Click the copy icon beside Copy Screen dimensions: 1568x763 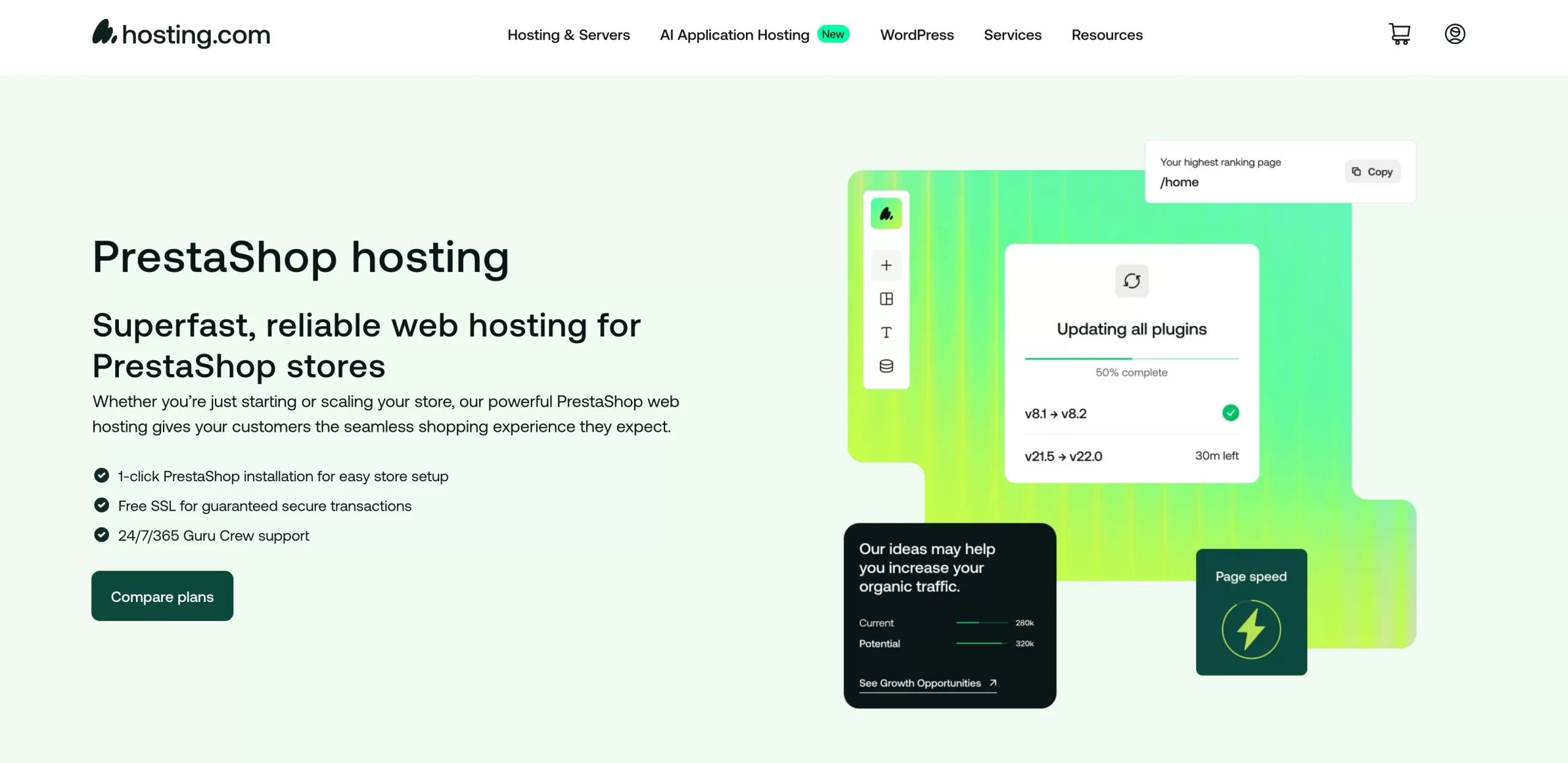tap(1356, 172)
